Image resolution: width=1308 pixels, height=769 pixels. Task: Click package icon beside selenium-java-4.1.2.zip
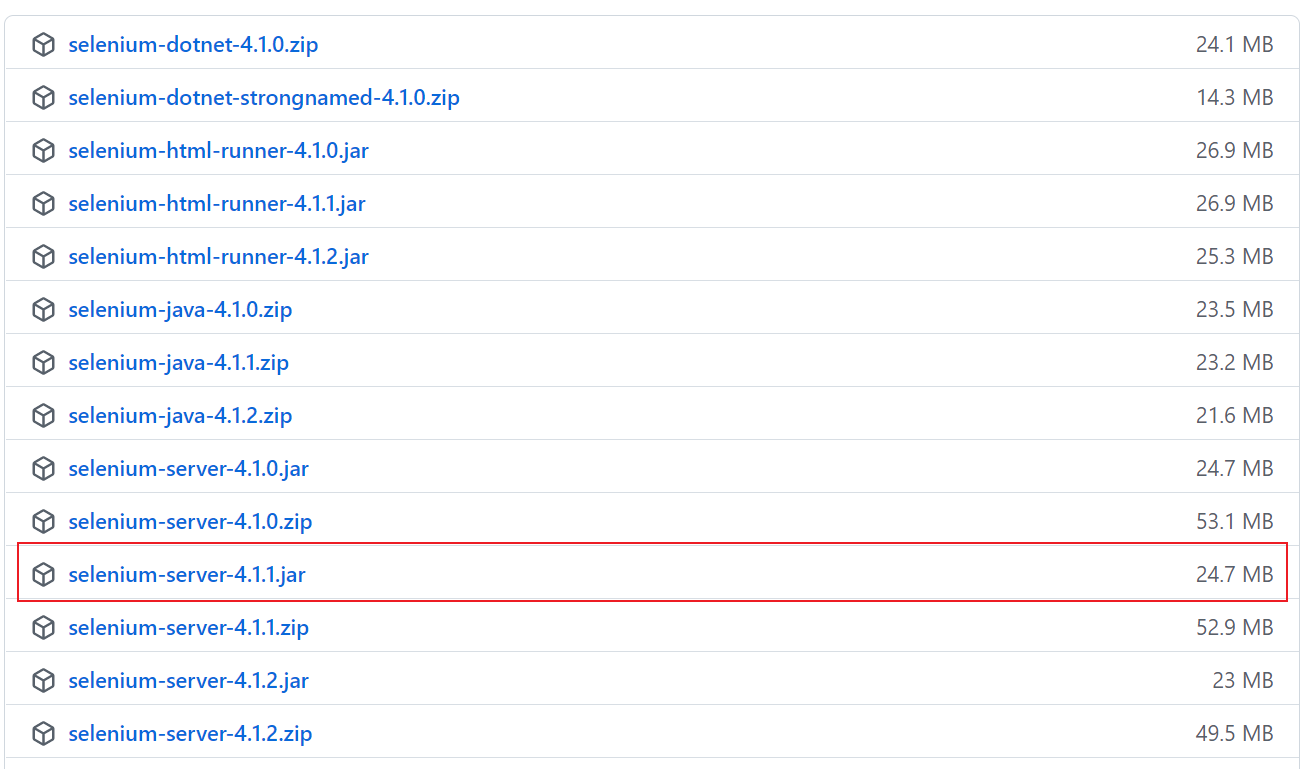tap(43, 416)
